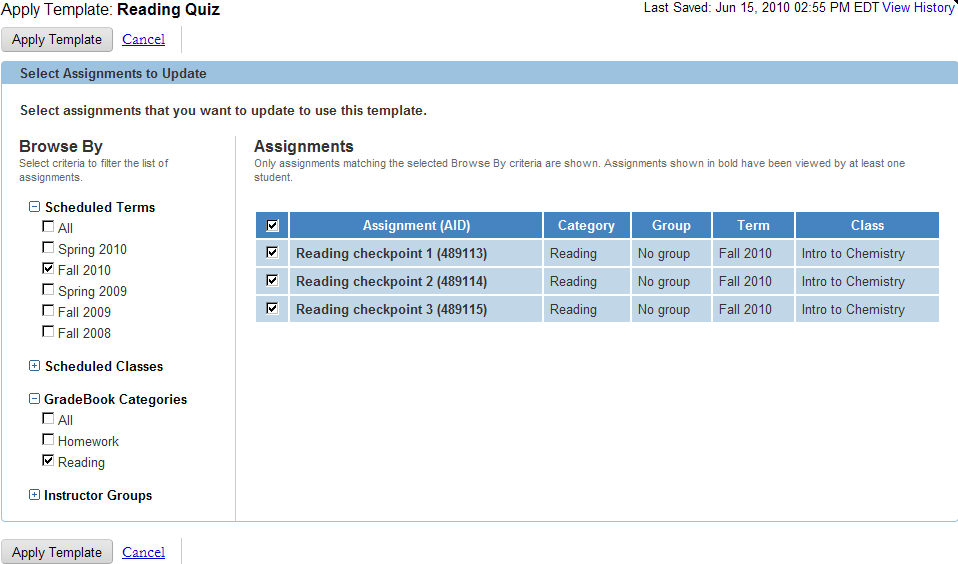This screenshot has height=564, width=958.
Task: Expand the Instructor Groups section
Action: 35,496
